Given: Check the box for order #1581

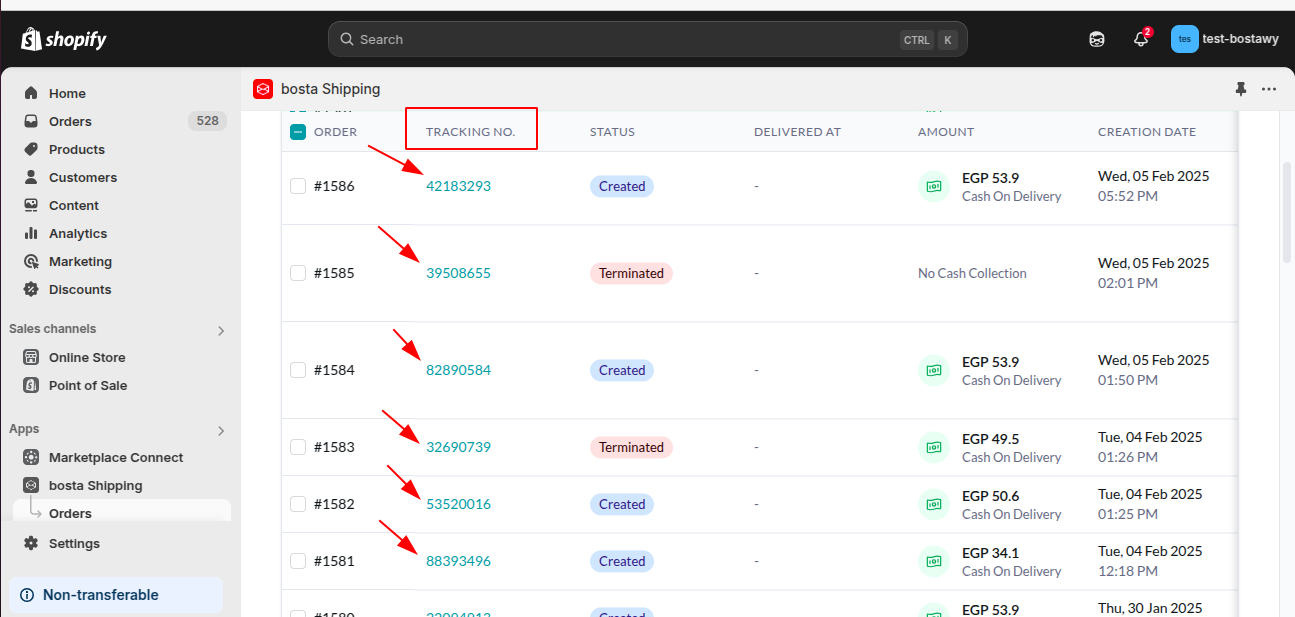Looking at the screenshot, I should (x=298, y=561).
